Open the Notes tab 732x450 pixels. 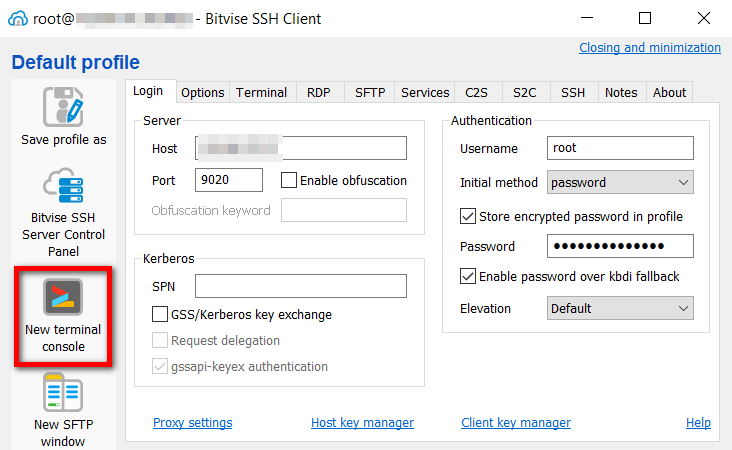[x=621, y=92]
